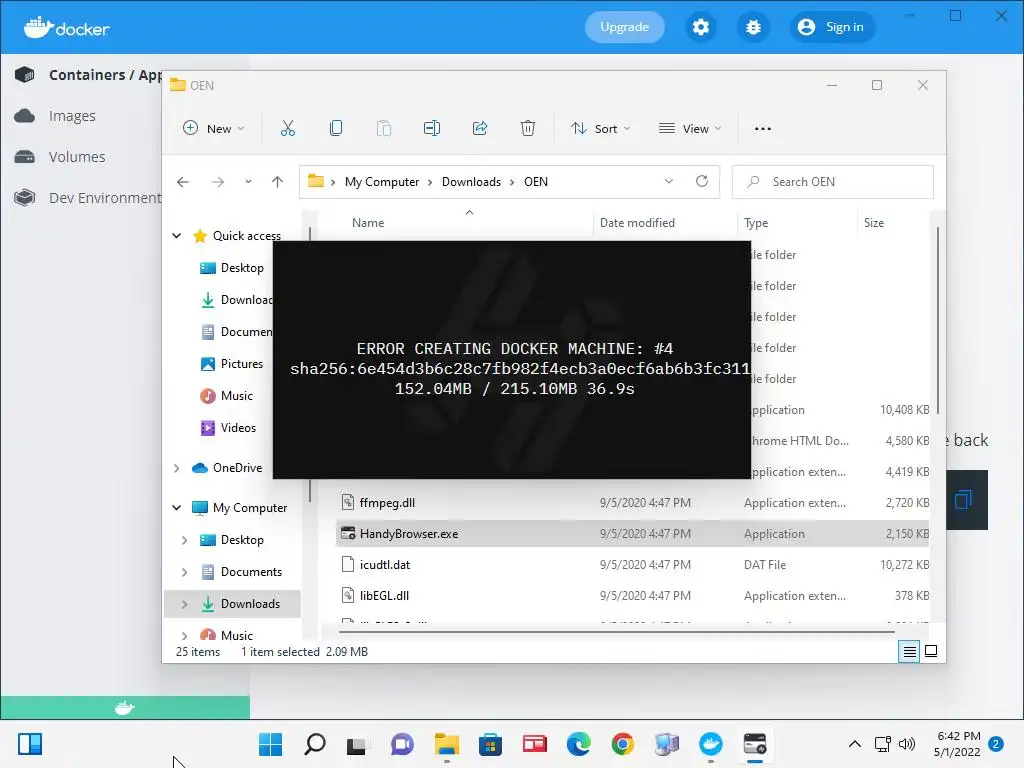
Task: Open Widgets panel on taskbar
Action: (x=30, y=744)
